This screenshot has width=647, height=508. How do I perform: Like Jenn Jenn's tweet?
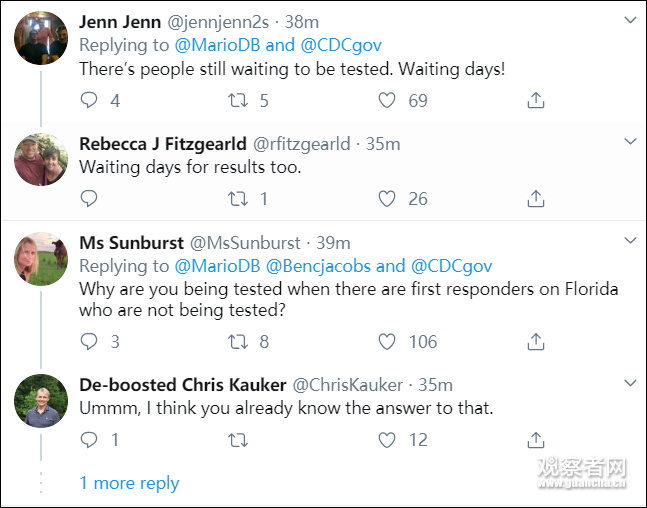387,100
